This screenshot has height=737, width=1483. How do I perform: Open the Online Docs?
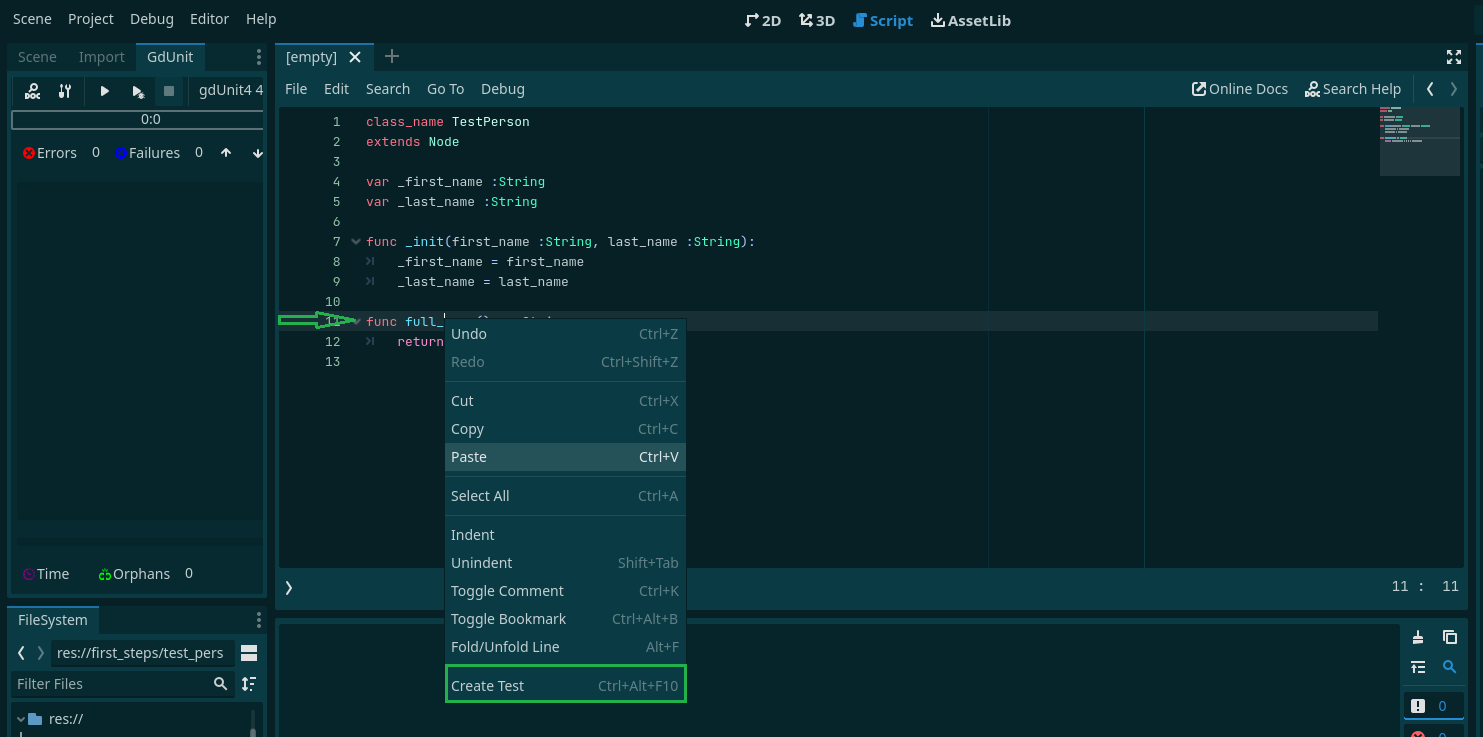click(1240, 88)
